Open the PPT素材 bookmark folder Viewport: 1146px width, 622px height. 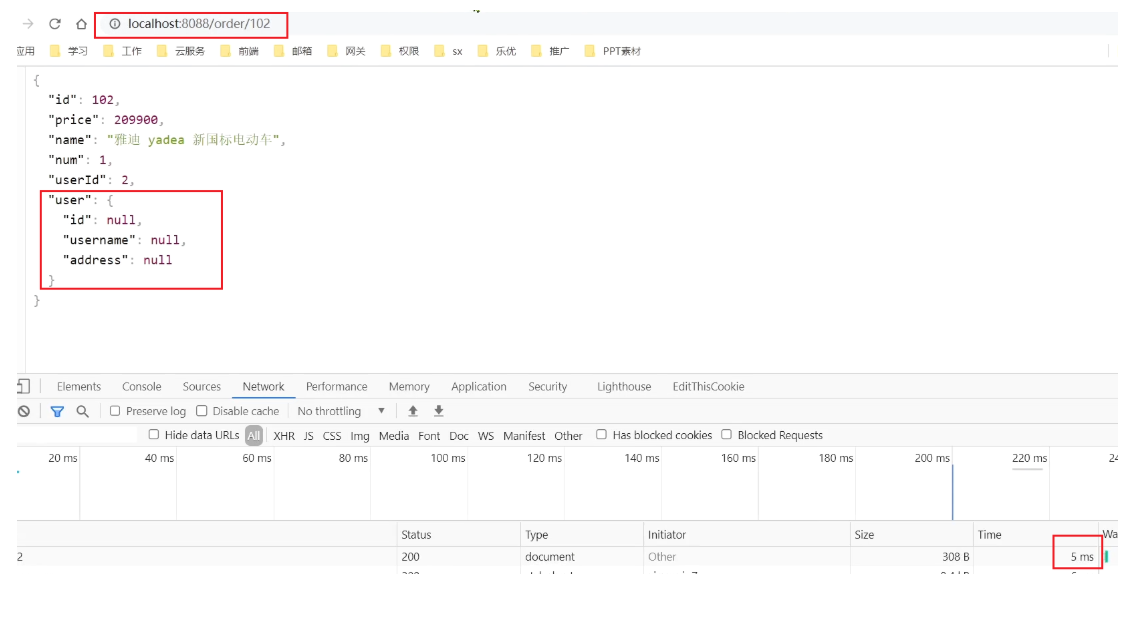pos(612,51)
